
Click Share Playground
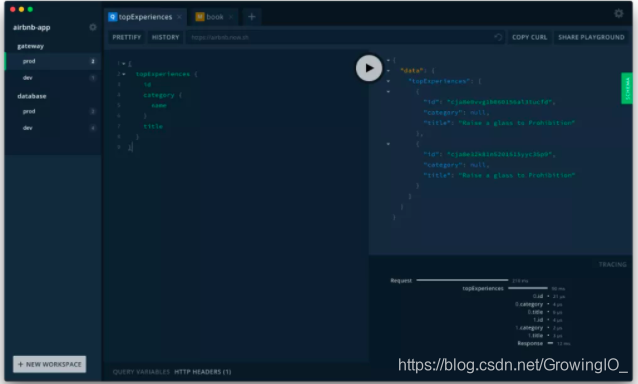click(591, 37)
